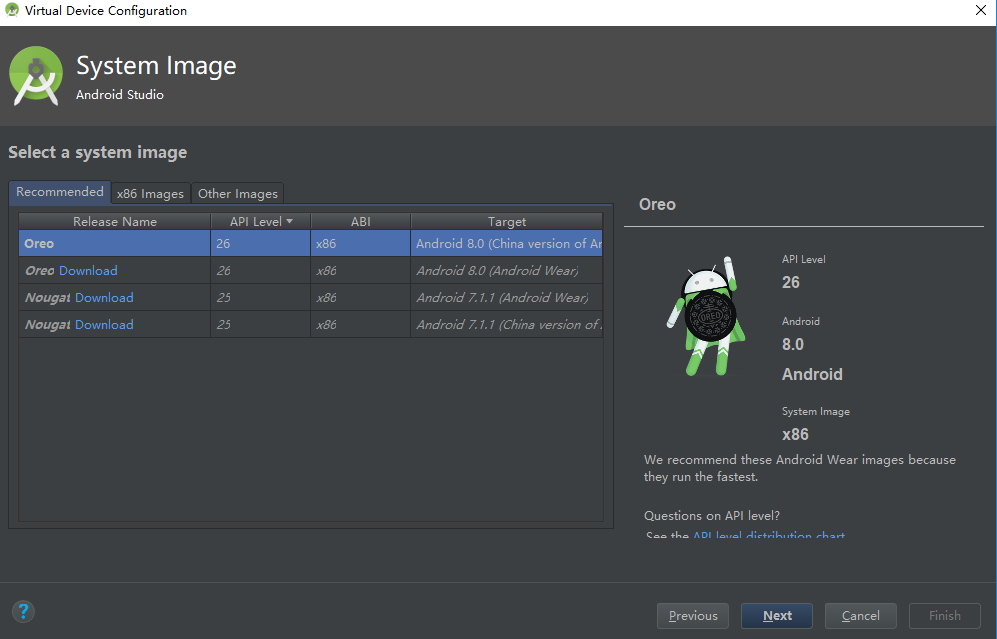Sort by Target column header
The height and width of the screenshot is (639, 997).
pyautogui.click(x=507, y=221)
